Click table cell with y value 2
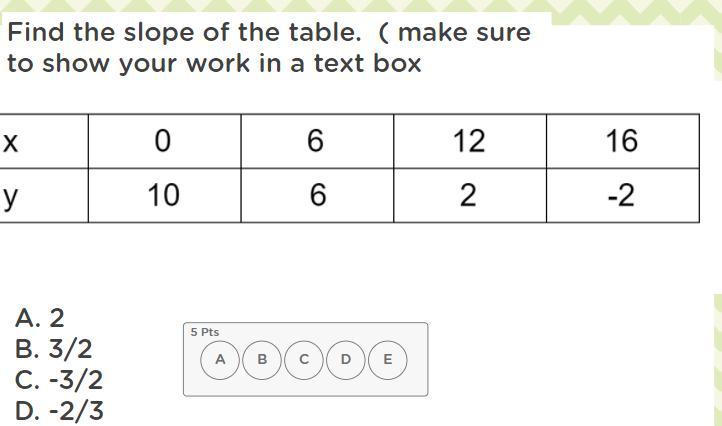The height and width of the screenshot is (426, 722). pyautogui.click(x=470, y=195)
